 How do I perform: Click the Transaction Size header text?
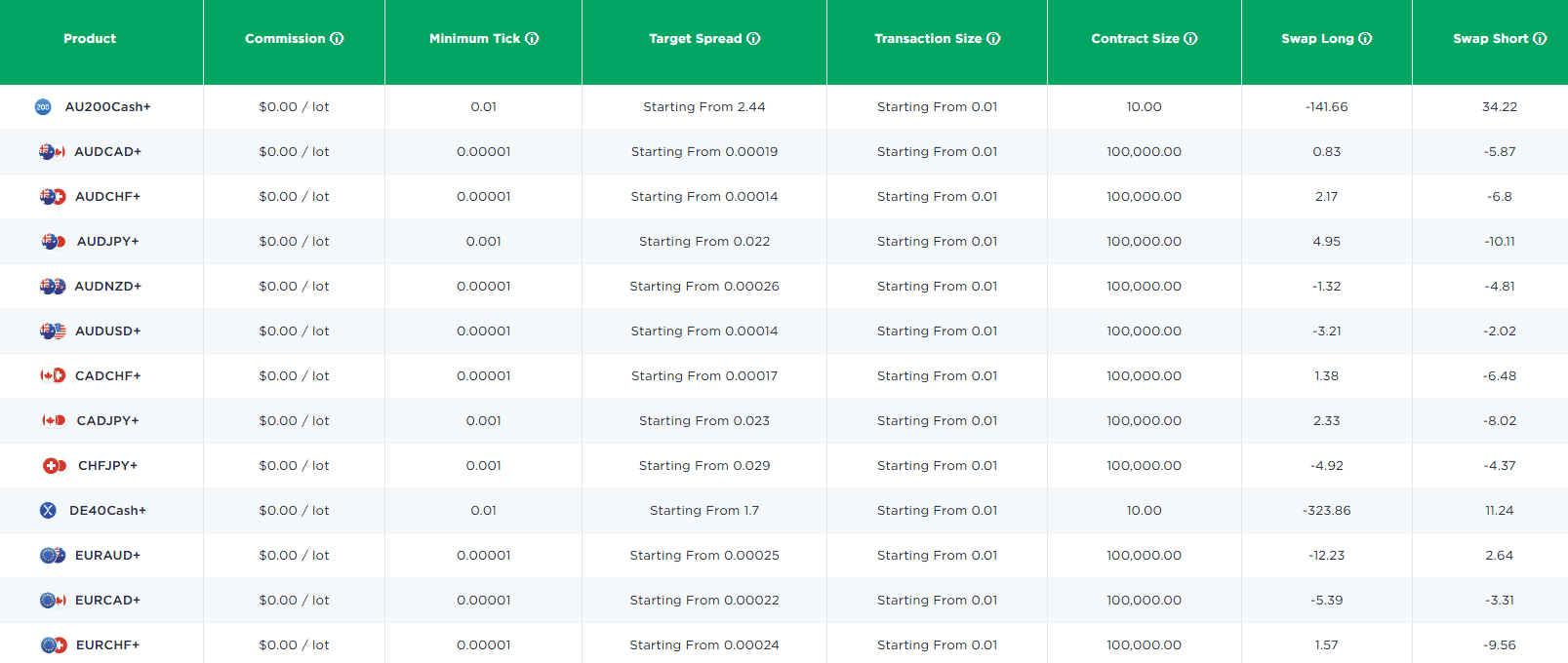coord(928,39)
